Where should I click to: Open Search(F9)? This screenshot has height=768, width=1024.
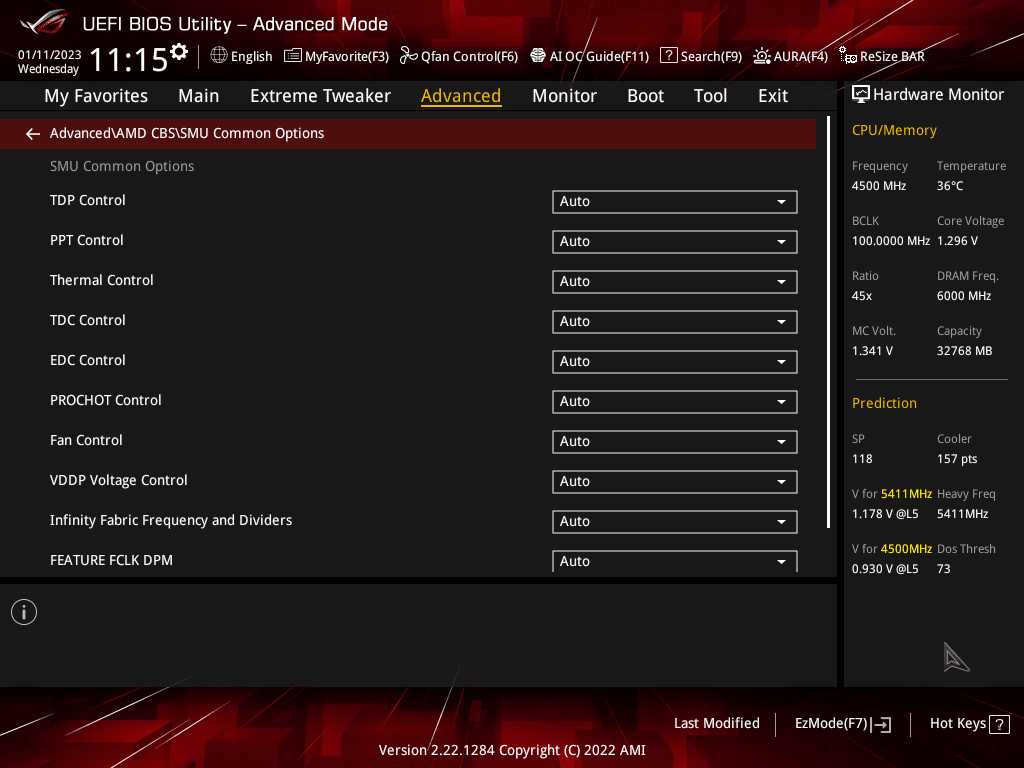[x=701, y=56]
